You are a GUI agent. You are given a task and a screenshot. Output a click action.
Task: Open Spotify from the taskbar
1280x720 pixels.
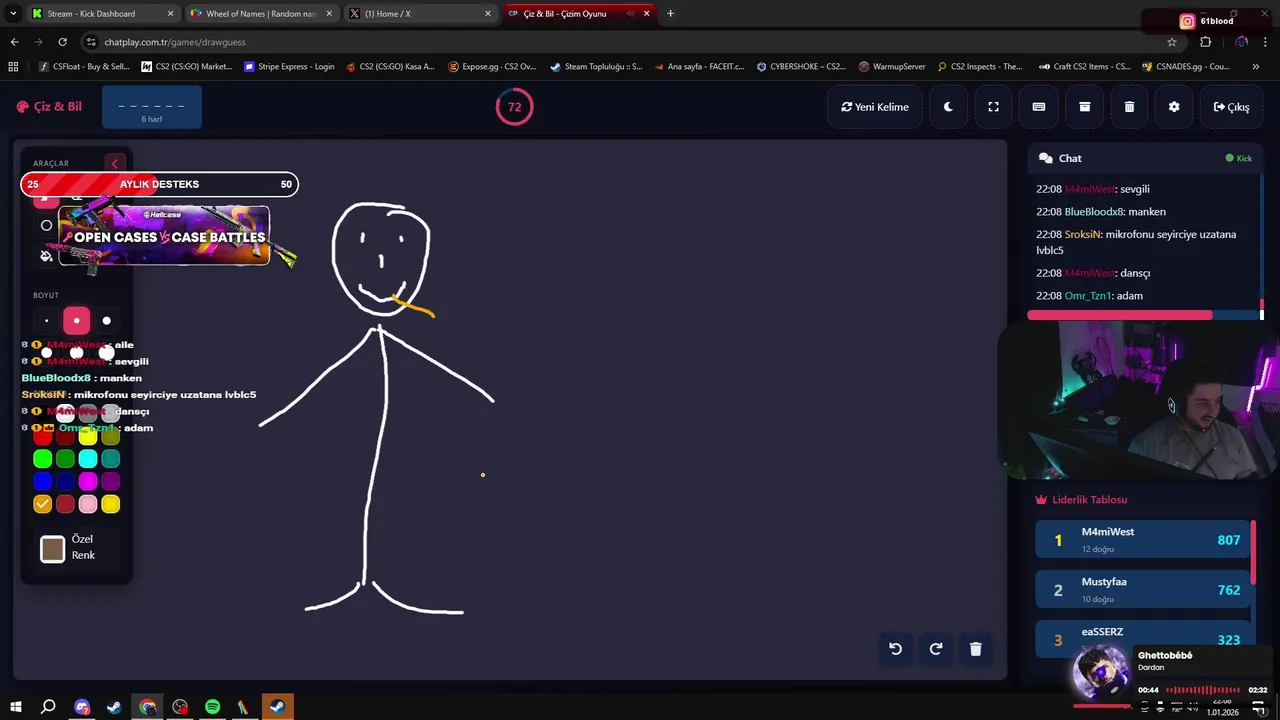[x=212, y=707]
